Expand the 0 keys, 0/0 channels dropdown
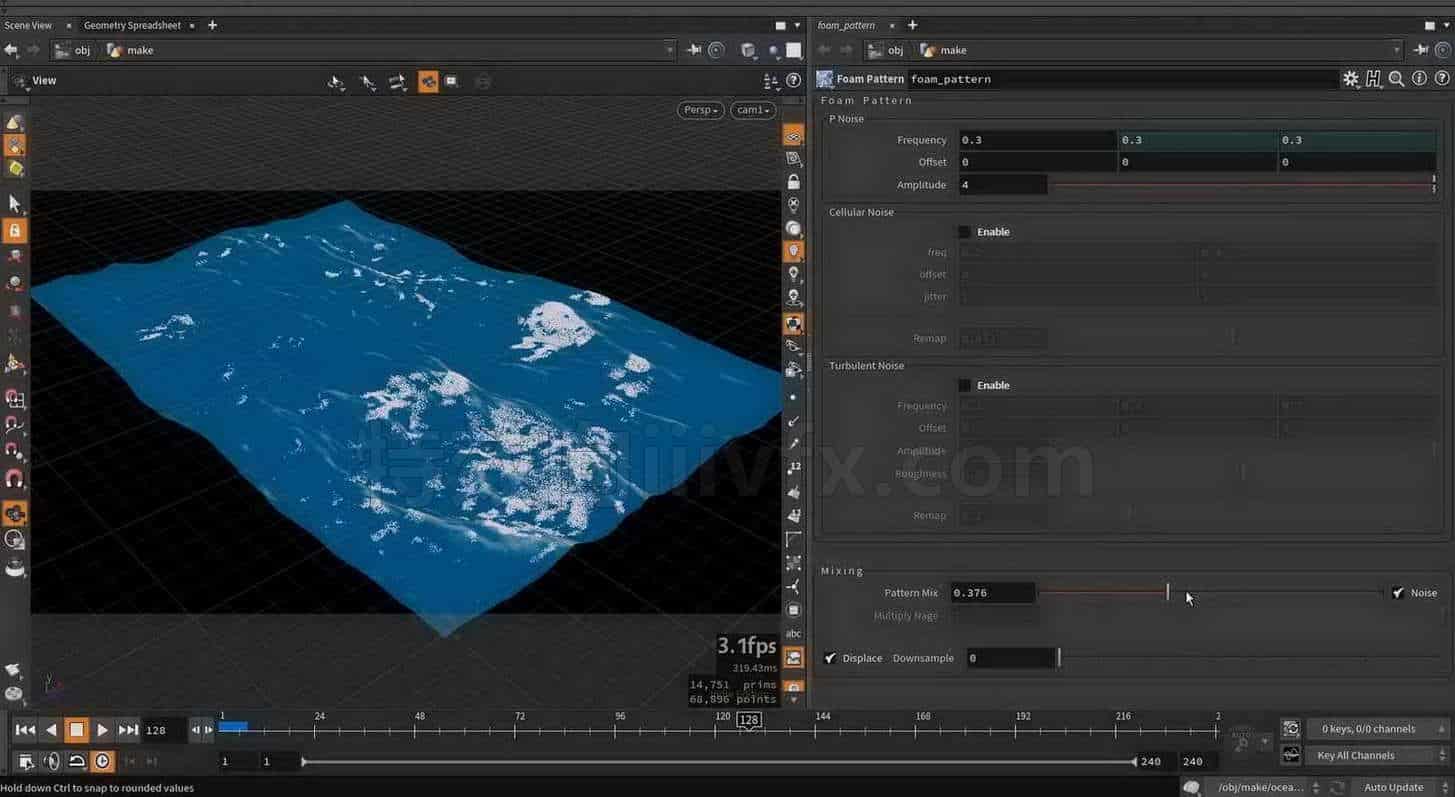Viewport: 1455px width, 797px height. pos(1376,729)
